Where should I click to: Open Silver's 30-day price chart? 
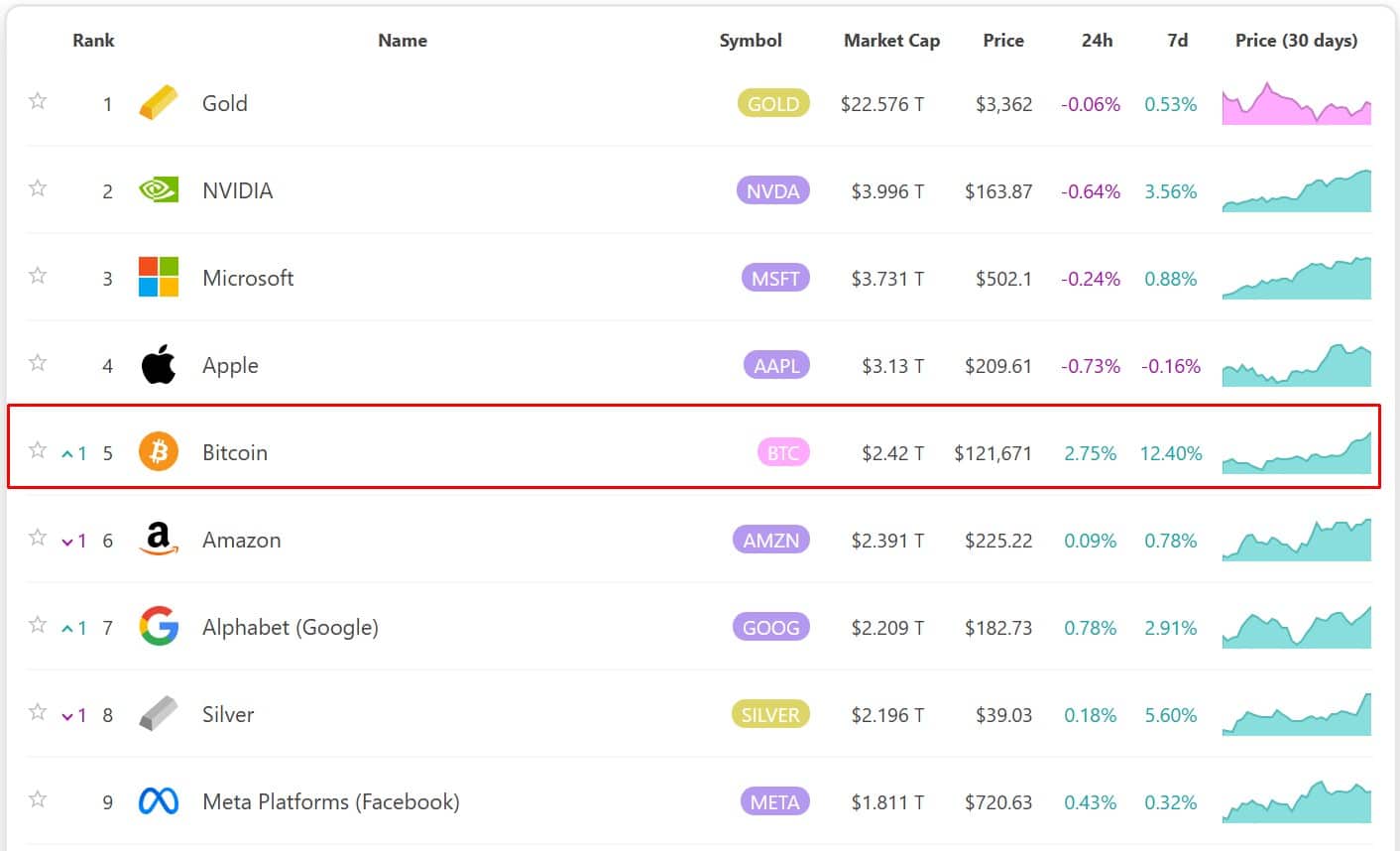[1297, 714]
